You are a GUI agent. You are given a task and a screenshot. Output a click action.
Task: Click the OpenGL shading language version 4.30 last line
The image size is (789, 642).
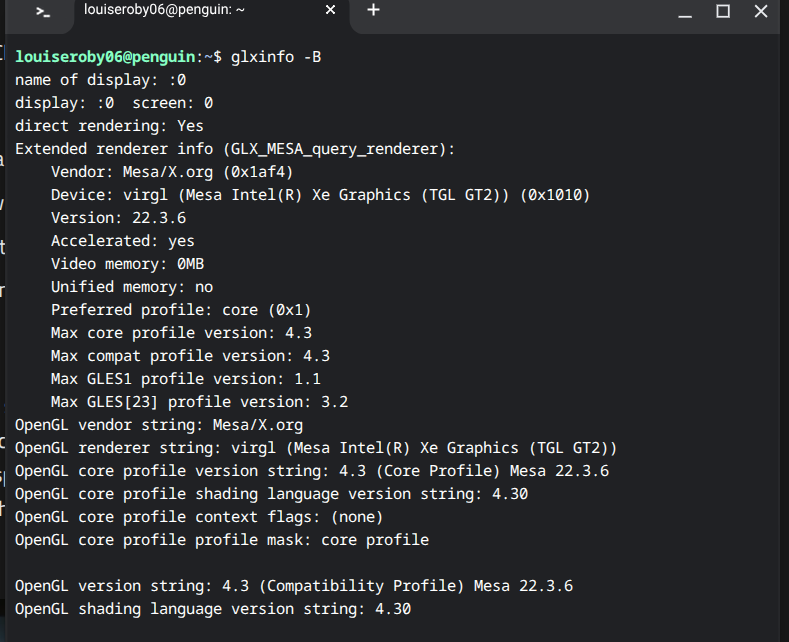[213, 608]
